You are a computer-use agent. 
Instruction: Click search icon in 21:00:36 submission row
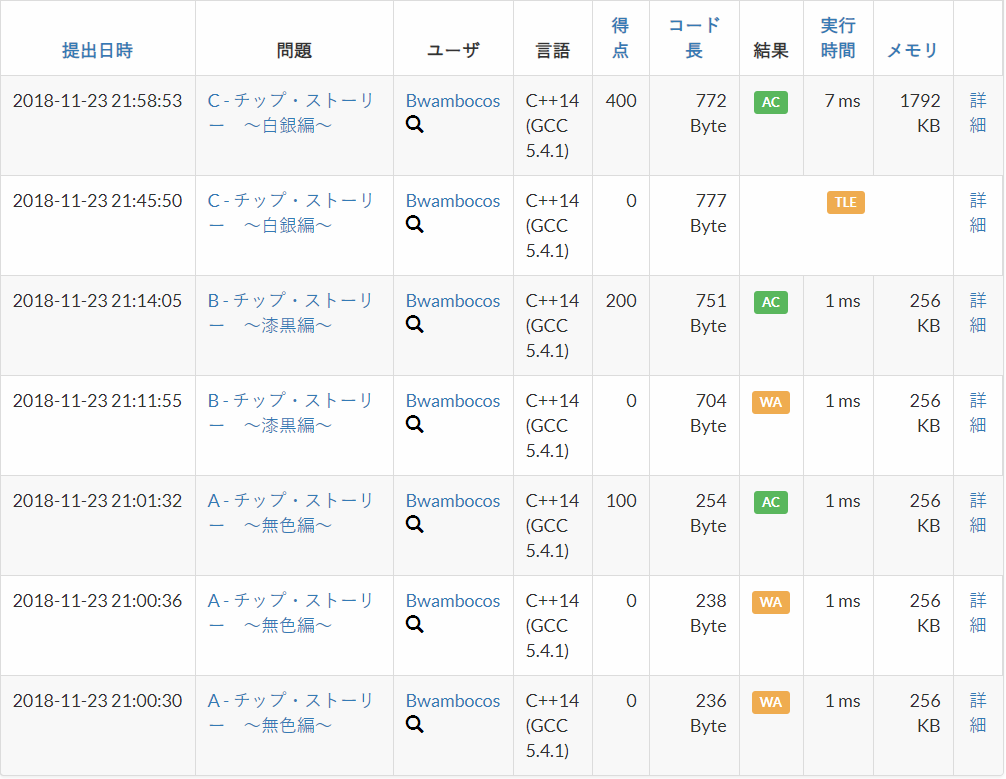pos(414,624)
